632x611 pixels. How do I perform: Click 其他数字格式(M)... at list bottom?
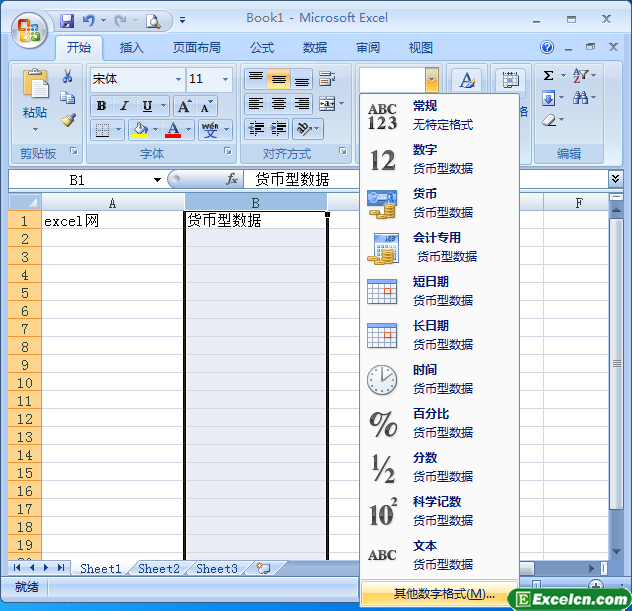click(440, 593)
